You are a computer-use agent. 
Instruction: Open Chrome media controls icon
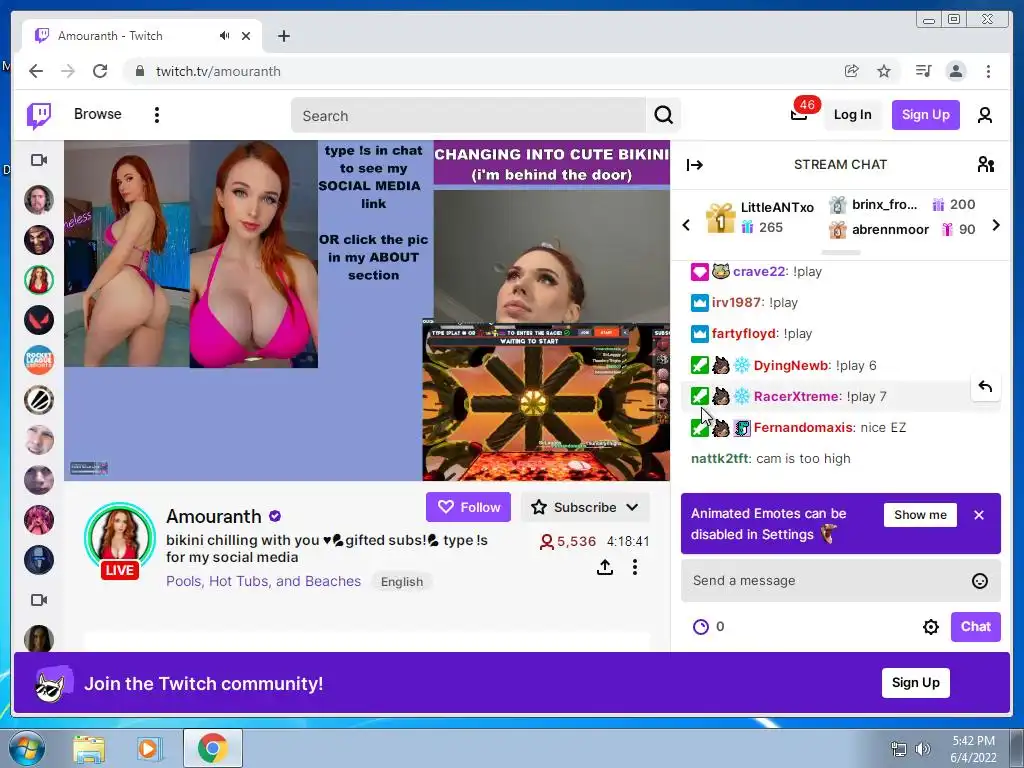click(x=923, y=71)
